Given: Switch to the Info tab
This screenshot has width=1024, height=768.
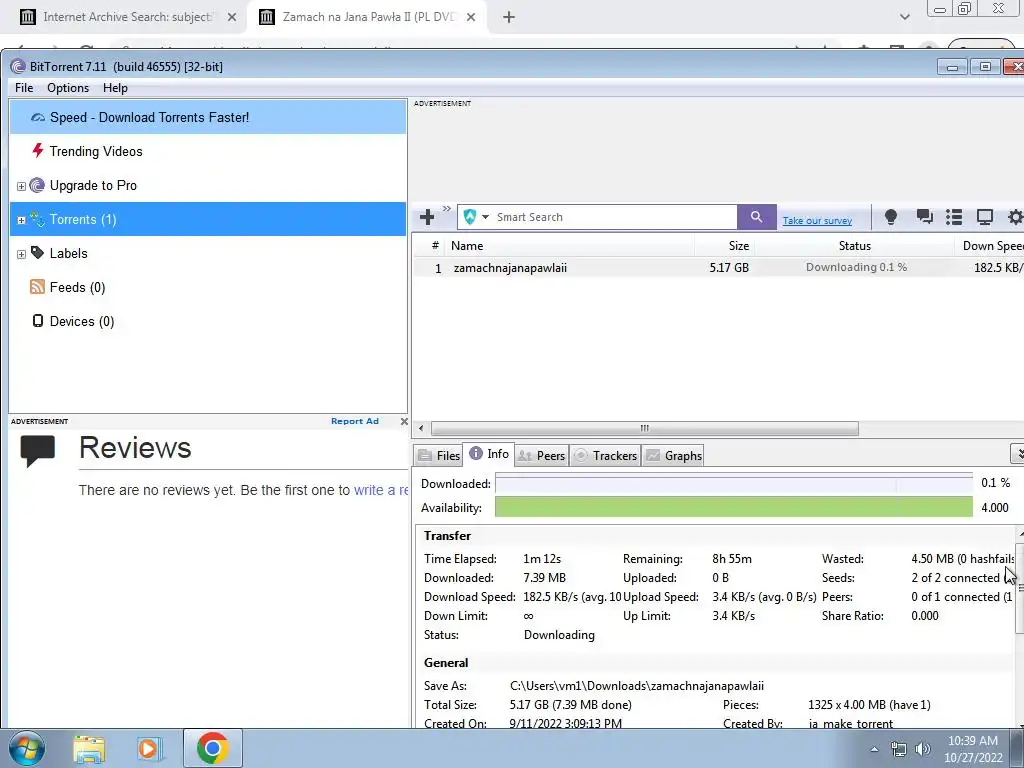Looking at the screenshot, I should pyautogui.click(x=489, y=454).
